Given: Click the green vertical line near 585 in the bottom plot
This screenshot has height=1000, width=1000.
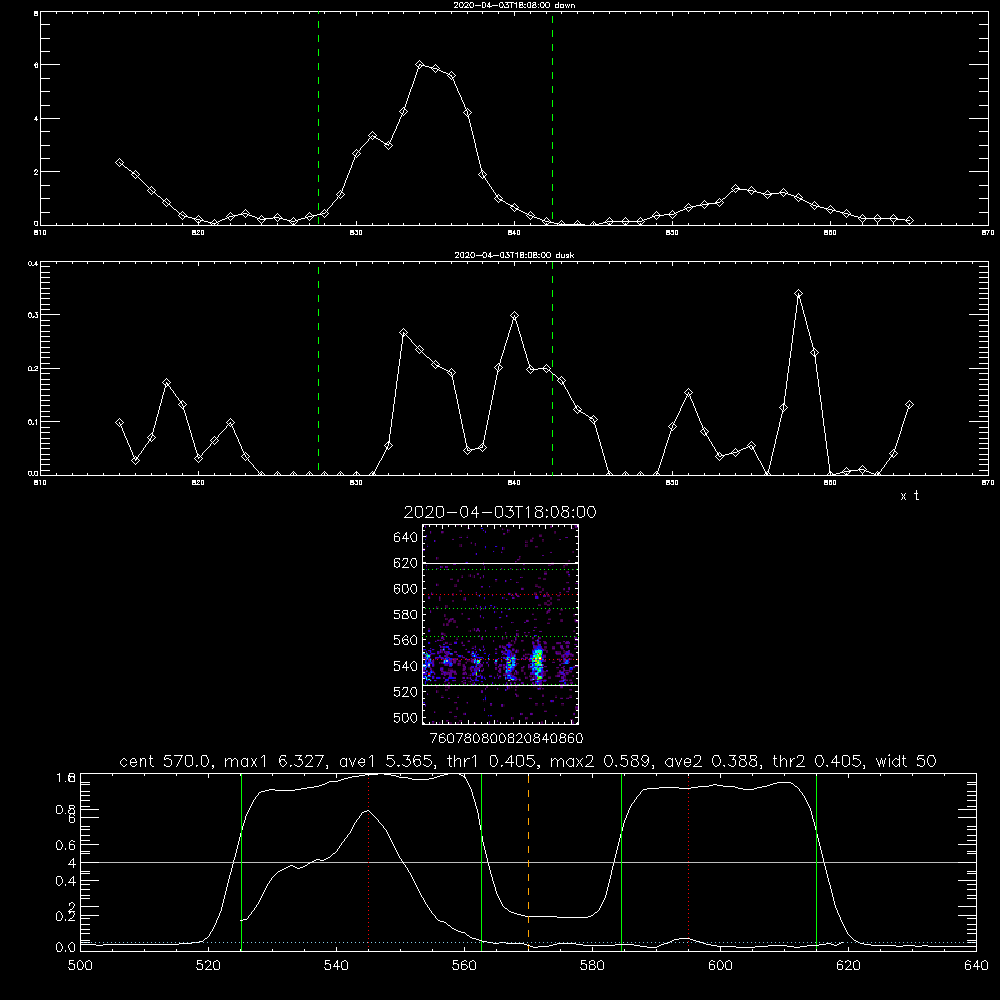Looking at the screenshot, I should 621,862.
